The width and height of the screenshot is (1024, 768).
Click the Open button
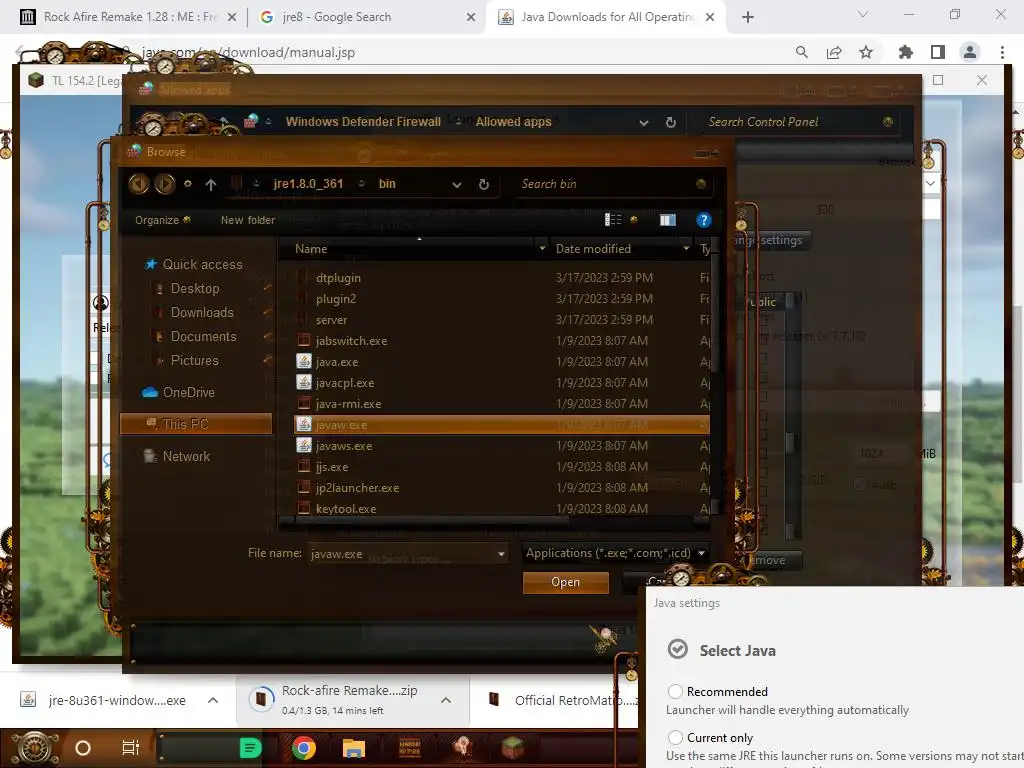566,582
